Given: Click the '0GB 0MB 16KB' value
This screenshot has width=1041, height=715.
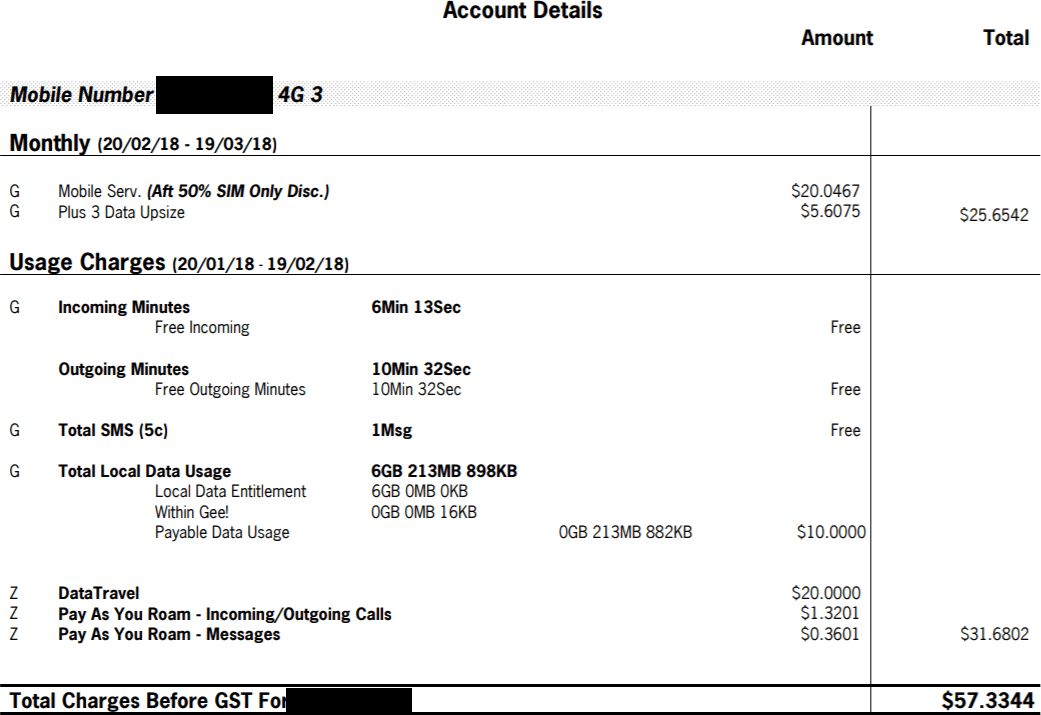Looking at the screenshot, I should pyautogui.click(x=424, y=513).
